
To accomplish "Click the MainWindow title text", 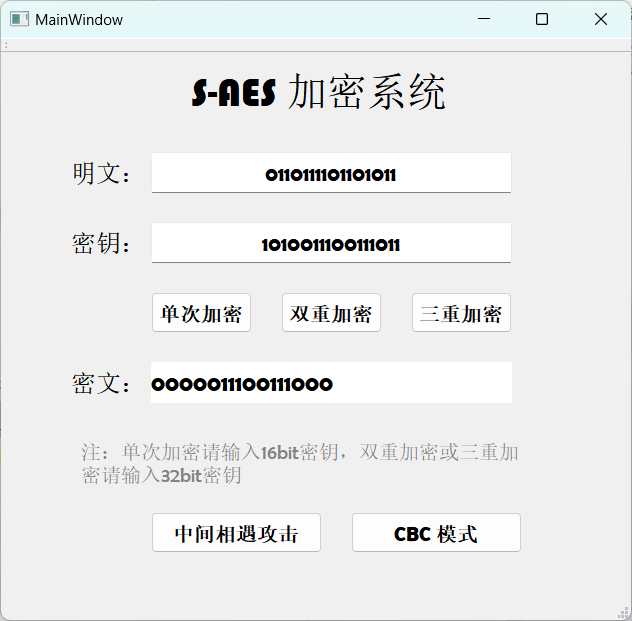I will 79,20.
